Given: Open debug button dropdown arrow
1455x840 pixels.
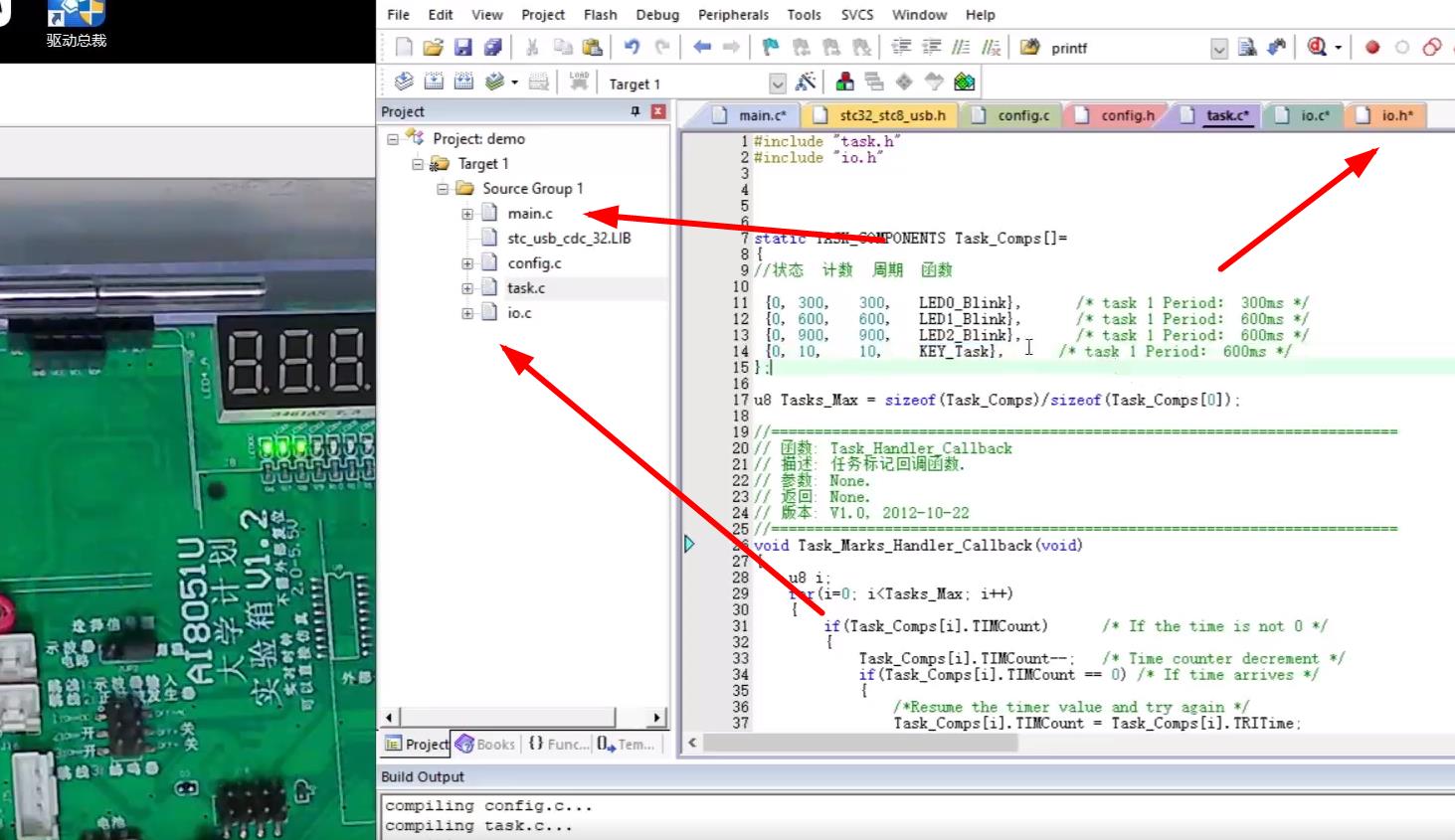Looking at the screenshot, I should [x=1338, y=48].
